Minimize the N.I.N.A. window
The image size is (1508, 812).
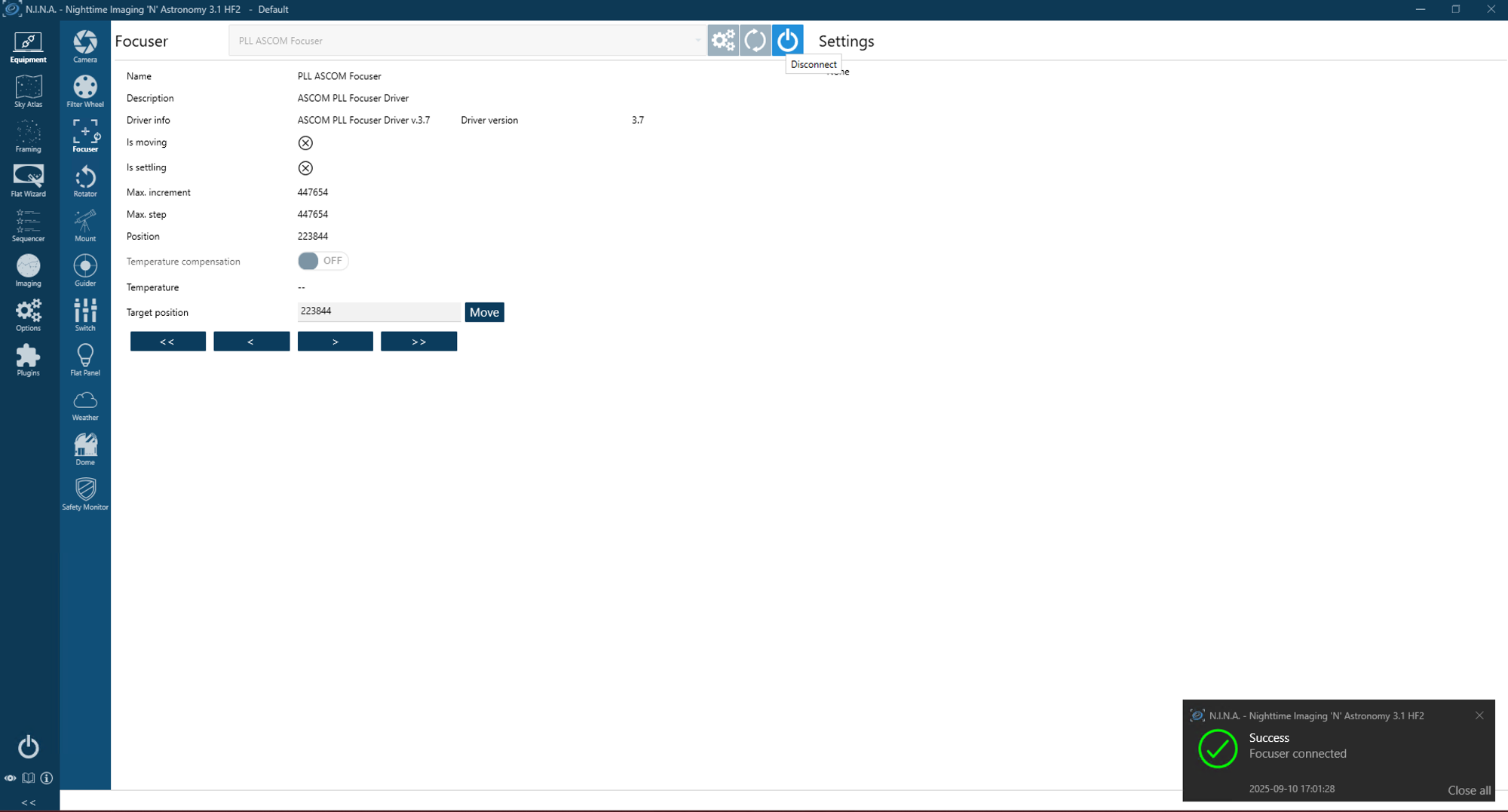1421,9
